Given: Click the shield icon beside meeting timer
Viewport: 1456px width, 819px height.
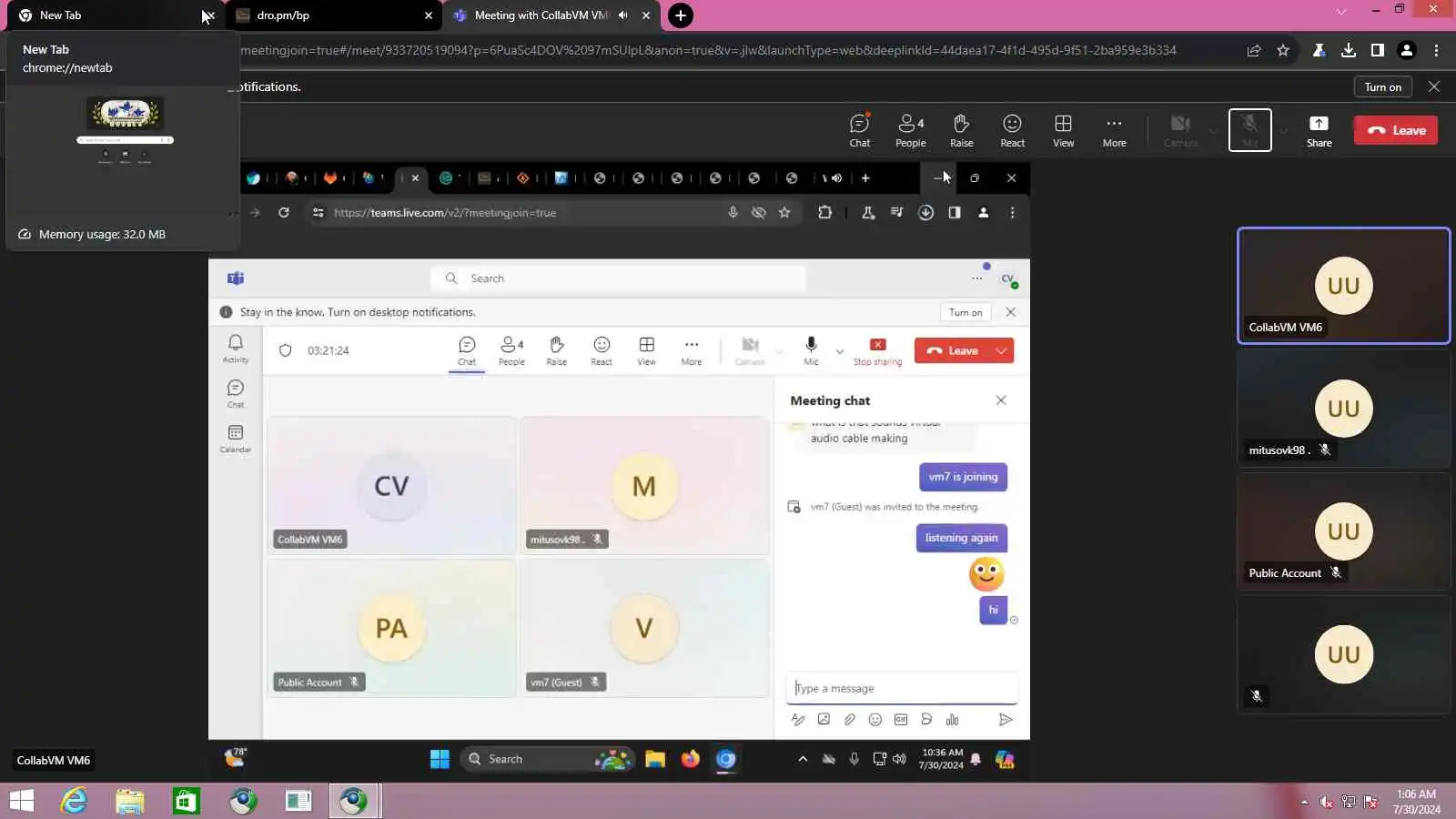Looking at the screenshot, I should (x=286, y=350).
